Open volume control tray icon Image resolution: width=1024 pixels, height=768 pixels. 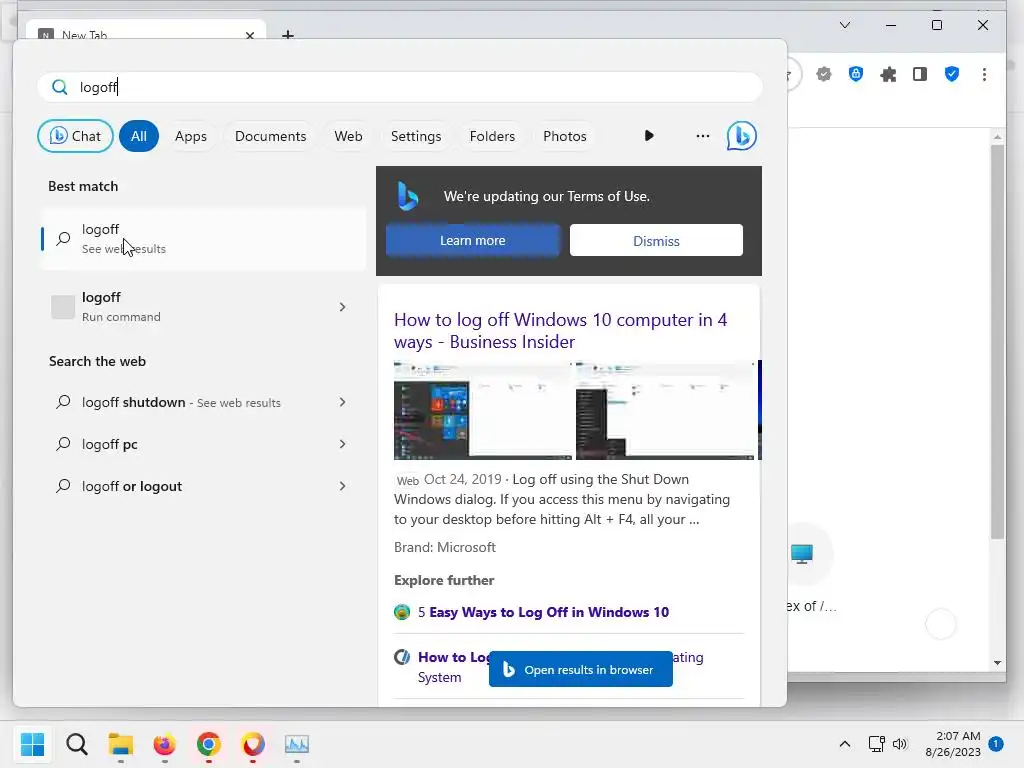coord(900,744)
